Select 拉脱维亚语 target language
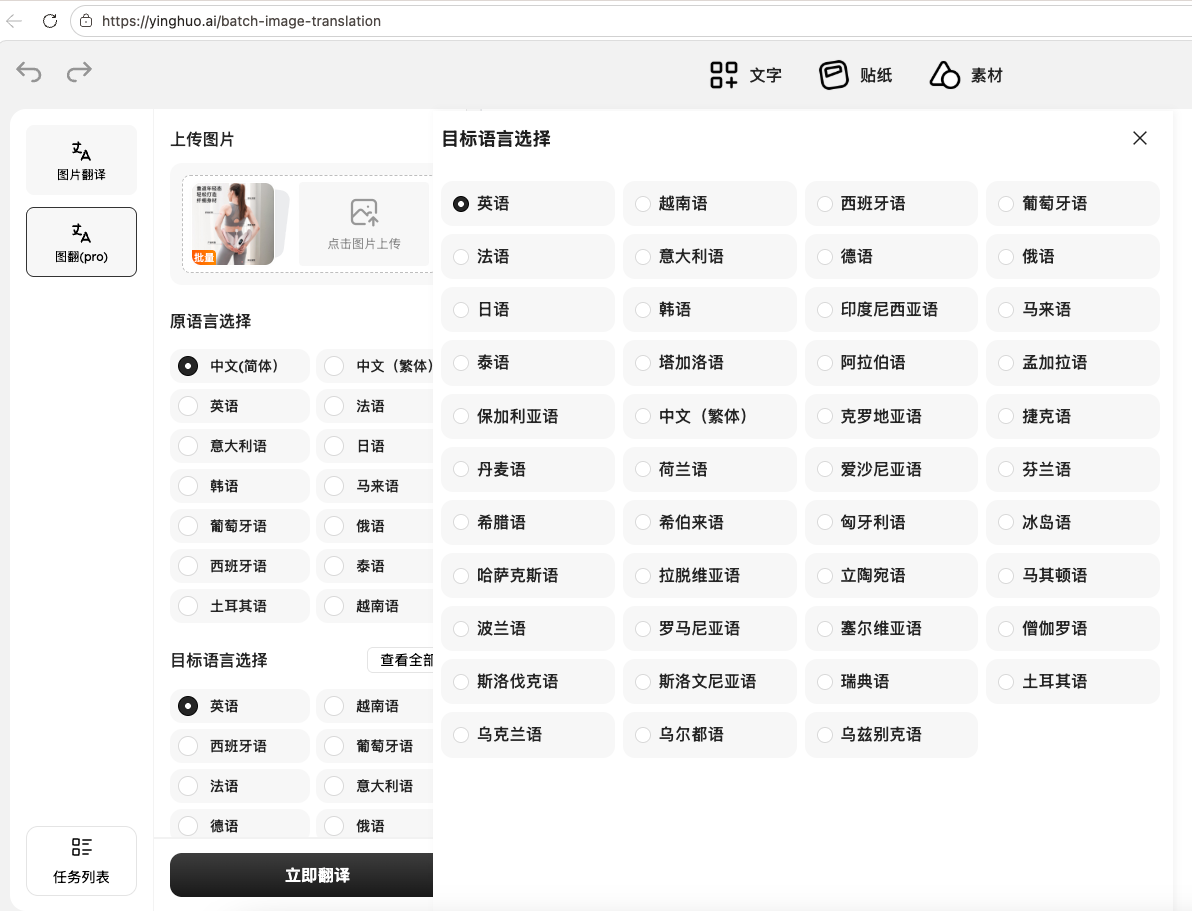The width and height of the screenshot is (1192, 911). tap(709, 576)
